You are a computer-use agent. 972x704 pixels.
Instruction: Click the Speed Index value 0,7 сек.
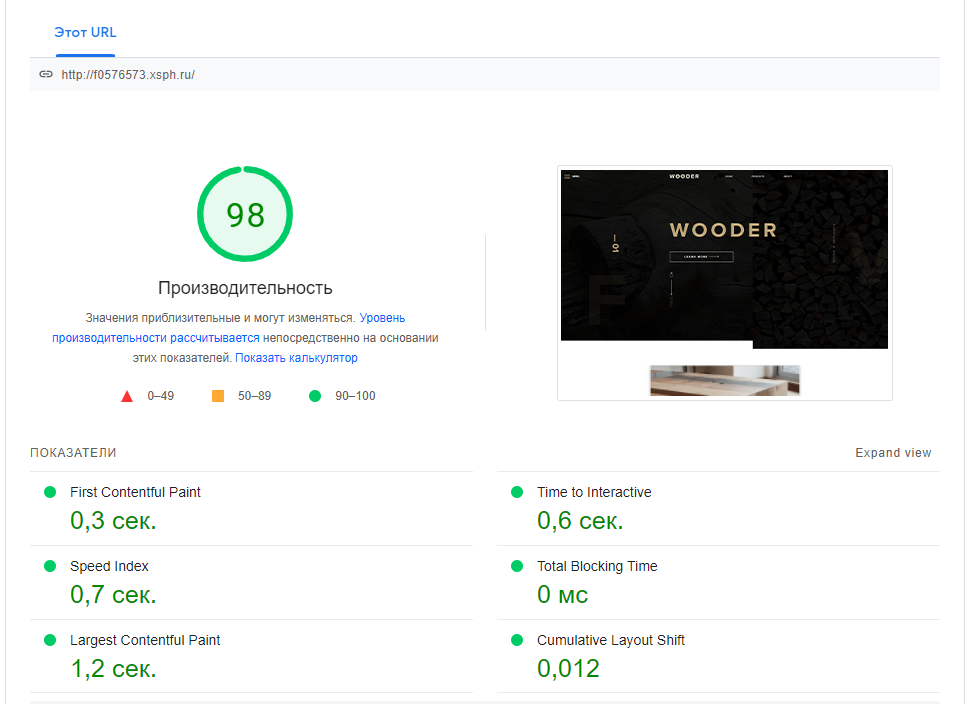point(113,595)
